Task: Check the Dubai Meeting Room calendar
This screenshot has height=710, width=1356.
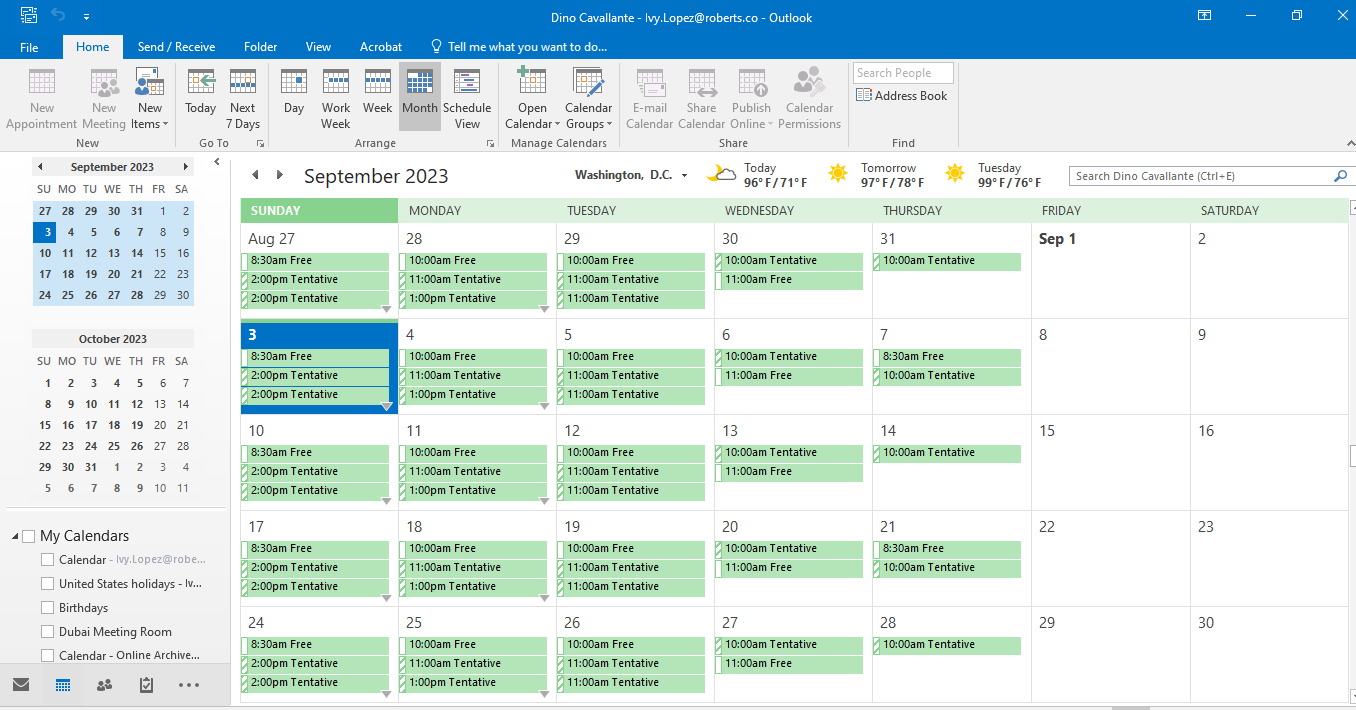Action: click(x=47, y=632)
